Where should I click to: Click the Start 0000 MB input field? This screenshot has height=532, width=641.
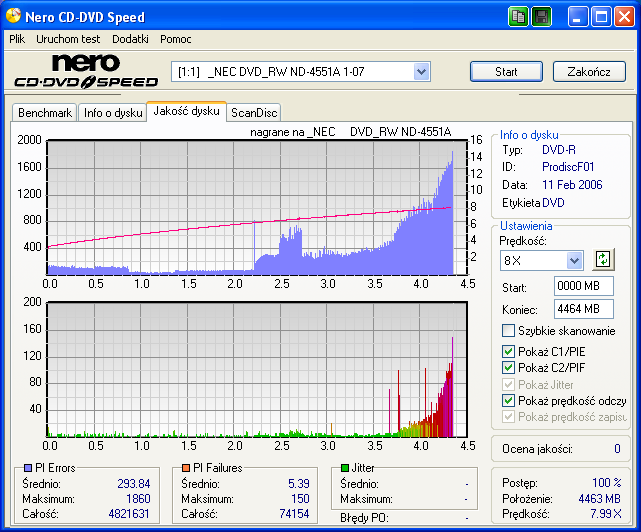click(x=584, y=286)
